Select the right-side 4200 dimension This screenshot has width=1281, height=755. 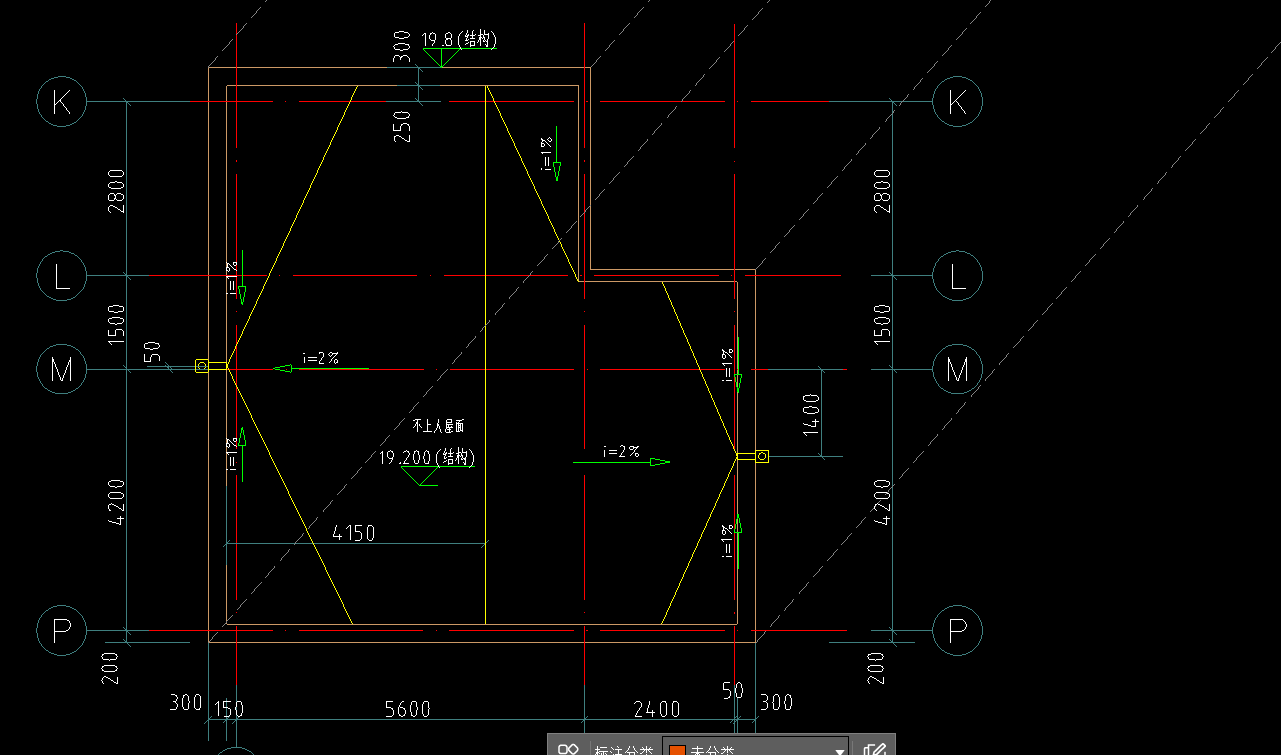point(882,502)
